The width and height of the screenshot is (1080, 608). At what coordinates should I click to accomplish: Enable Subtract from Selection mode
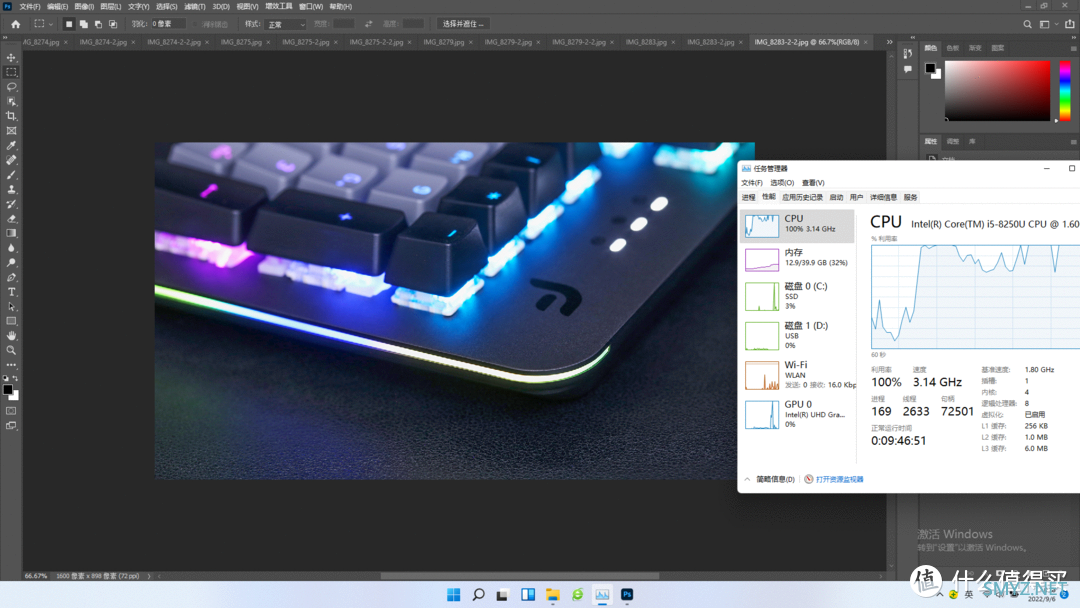[x=98, y=24]
